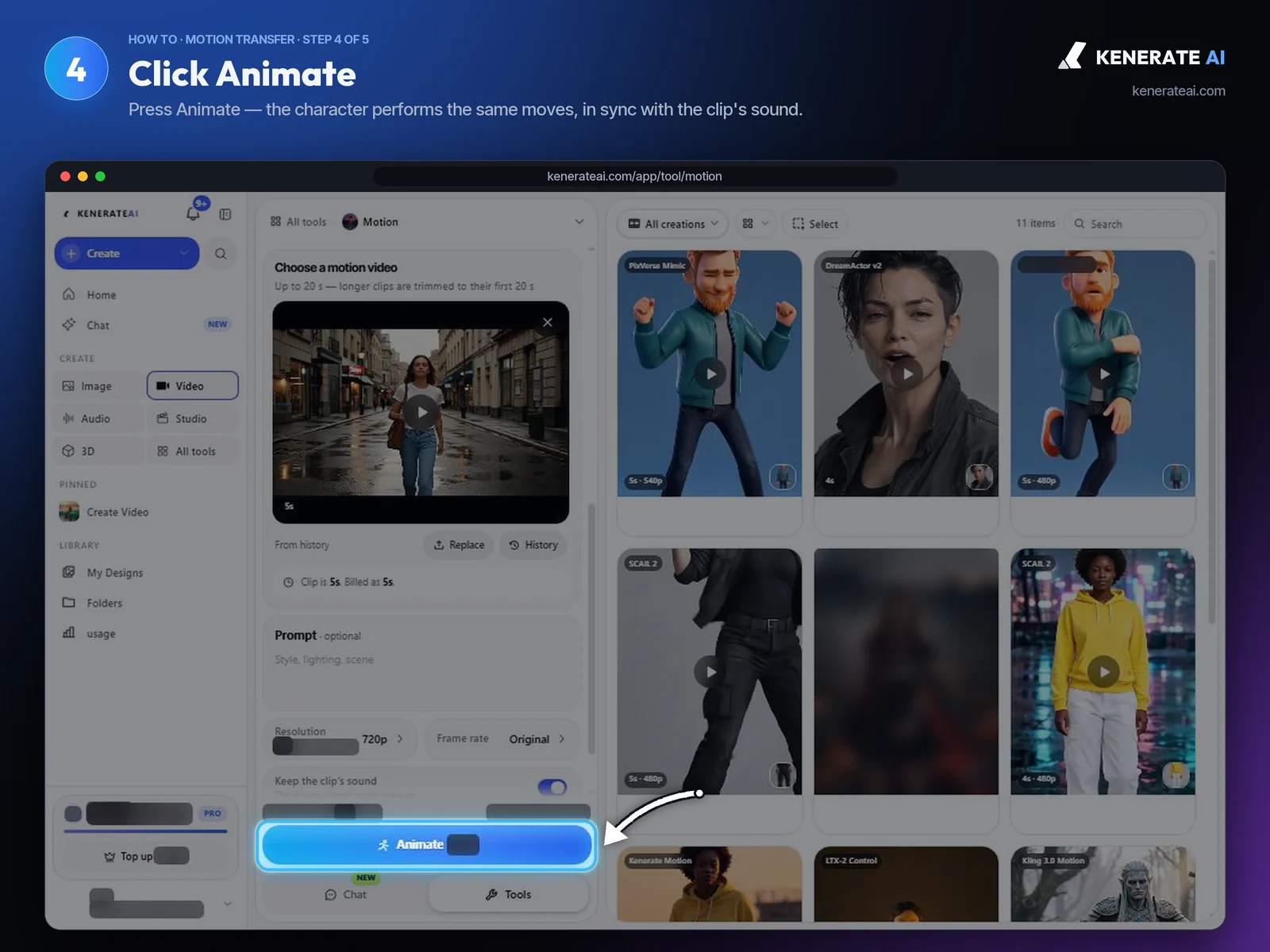This screenshot has width=1270, height=952.
Task: Open All tools in sidebar grid
Action: point(192,451)
